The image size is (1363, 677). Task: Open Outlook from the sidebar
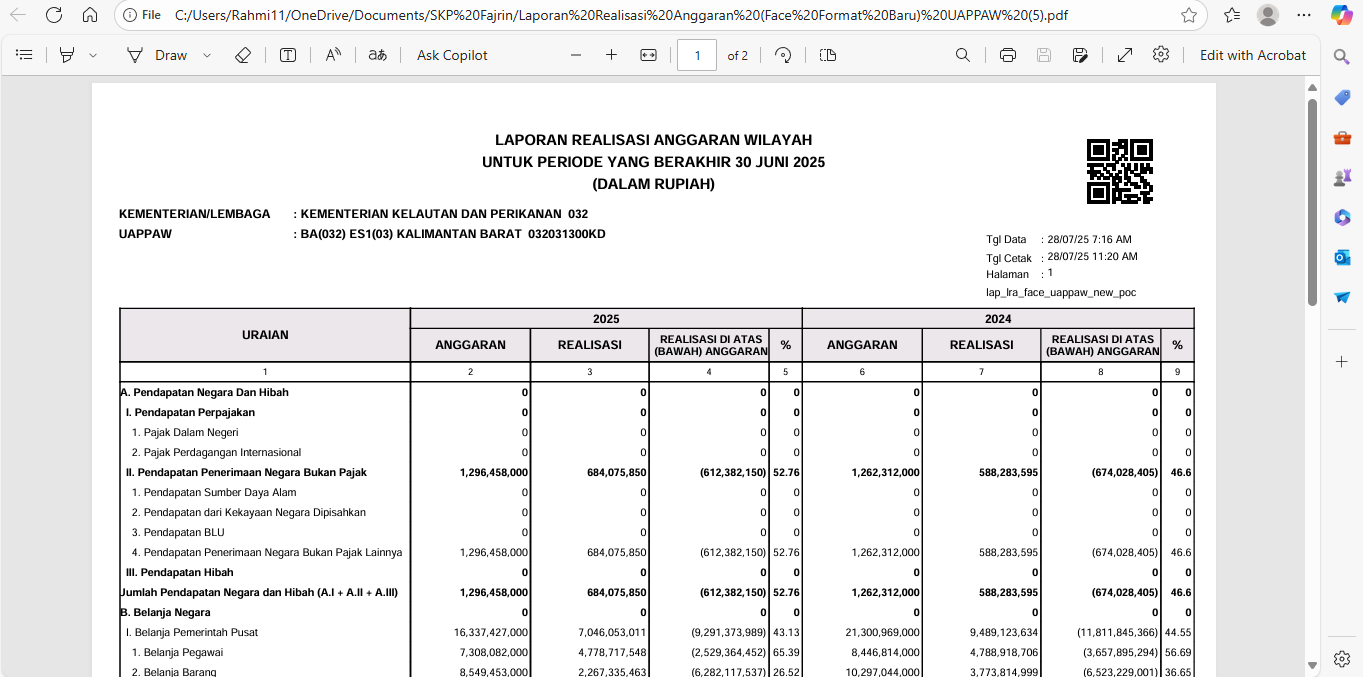coord(1342,257)
